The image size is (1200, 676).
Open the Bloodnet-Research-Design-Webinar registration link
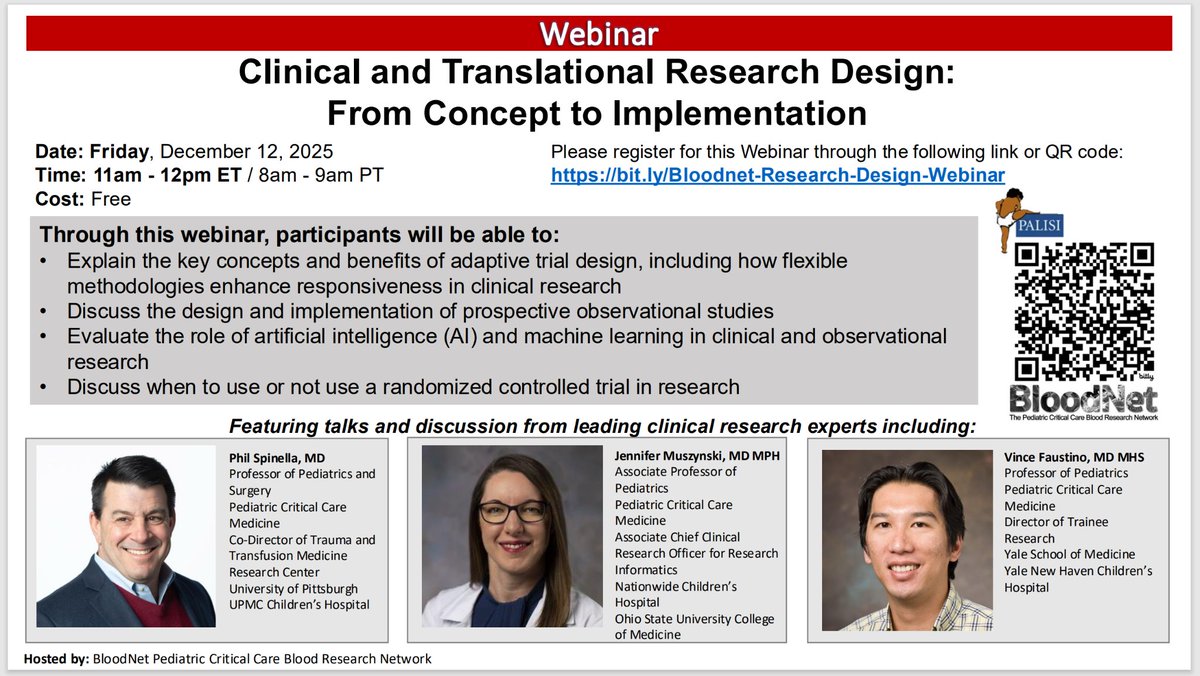pos(778,174)
